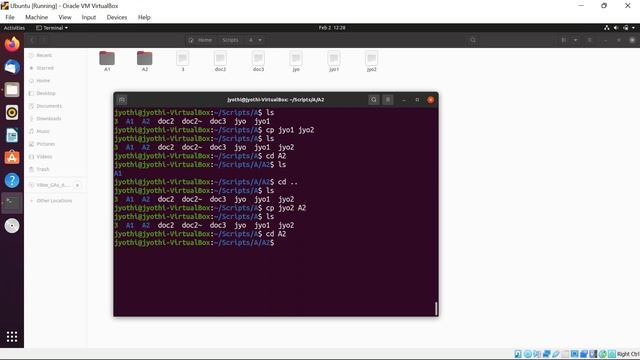Open Firefox from the Ubuntu dock
Image resolution: width=640 pixels, height=360 pixels.
[12, 44]
